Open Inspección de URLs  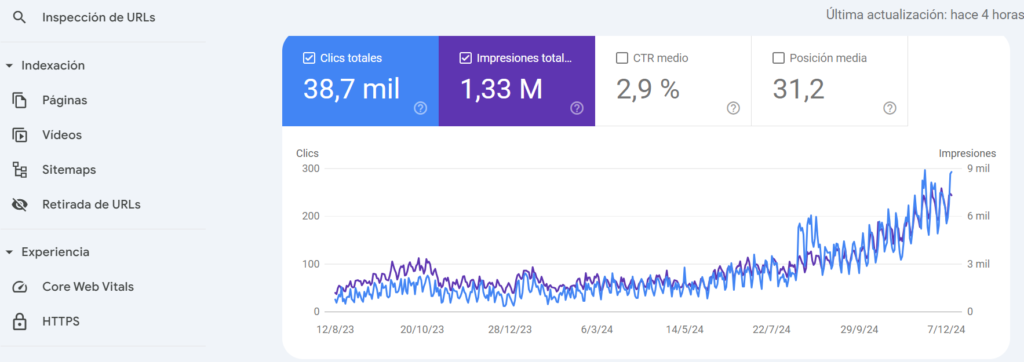pyautogui.click(x=99, y=18)
